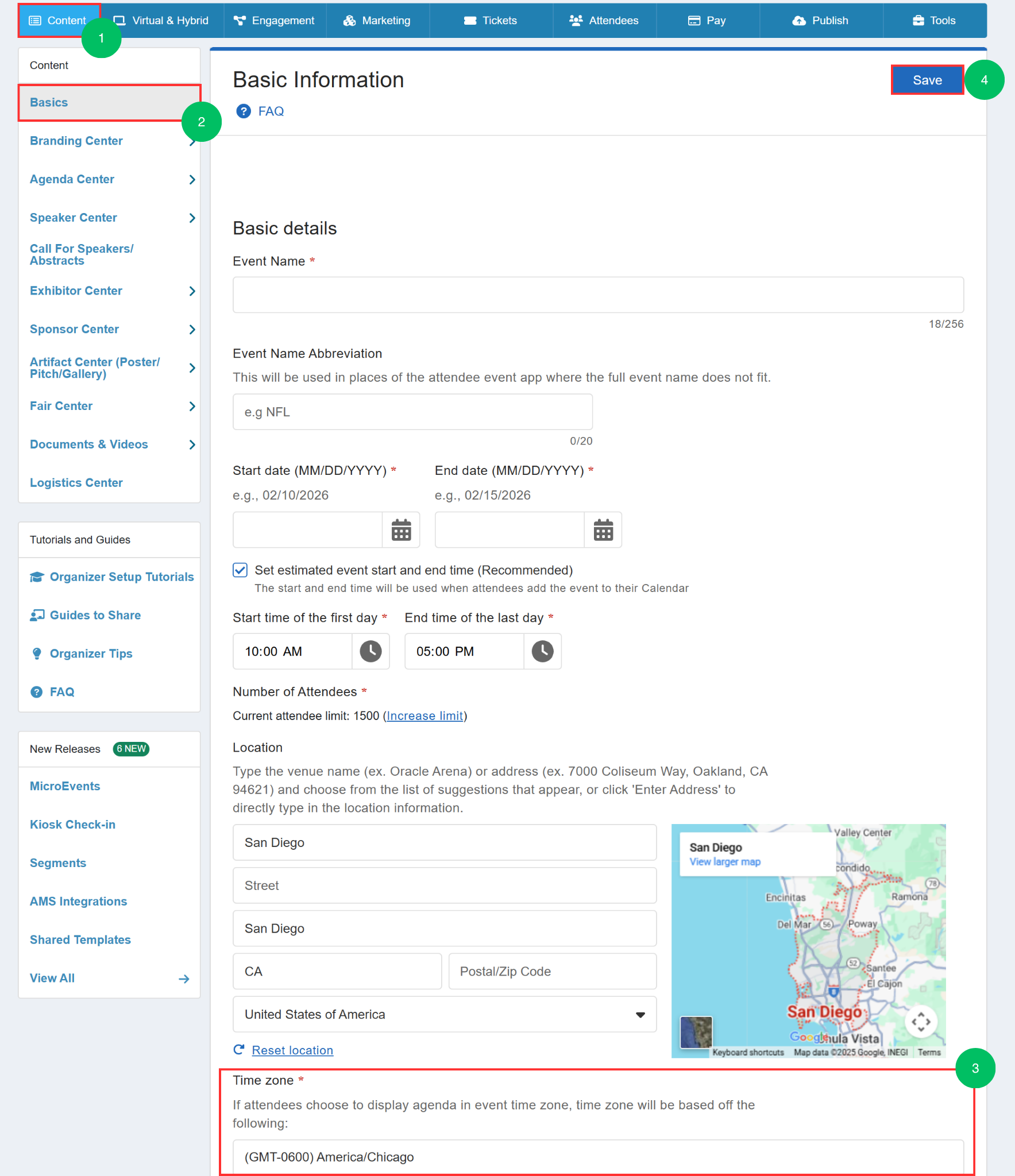Expand the Agenda Center submenu
The image size is (1015, 1176).
192,179
